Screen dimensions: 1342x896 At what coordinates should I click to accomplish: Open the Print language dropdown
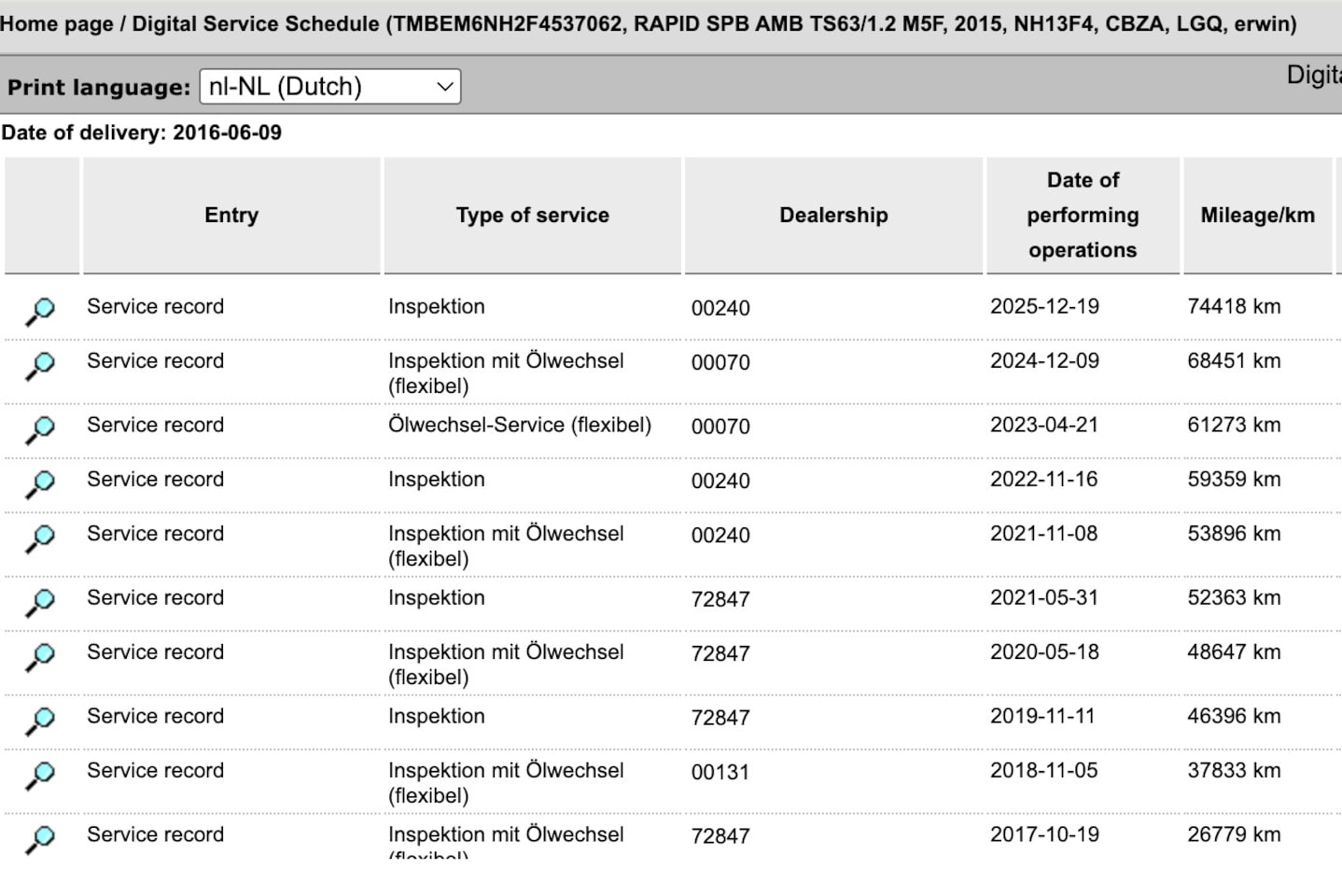coord(330,87)
